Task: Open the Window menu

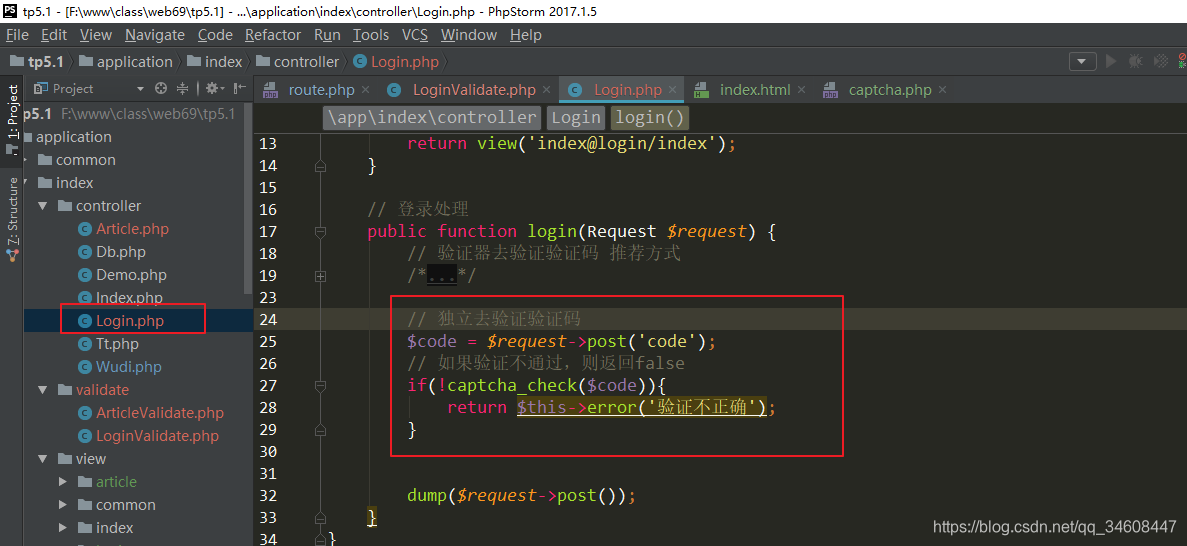Action: coord(469,35)
